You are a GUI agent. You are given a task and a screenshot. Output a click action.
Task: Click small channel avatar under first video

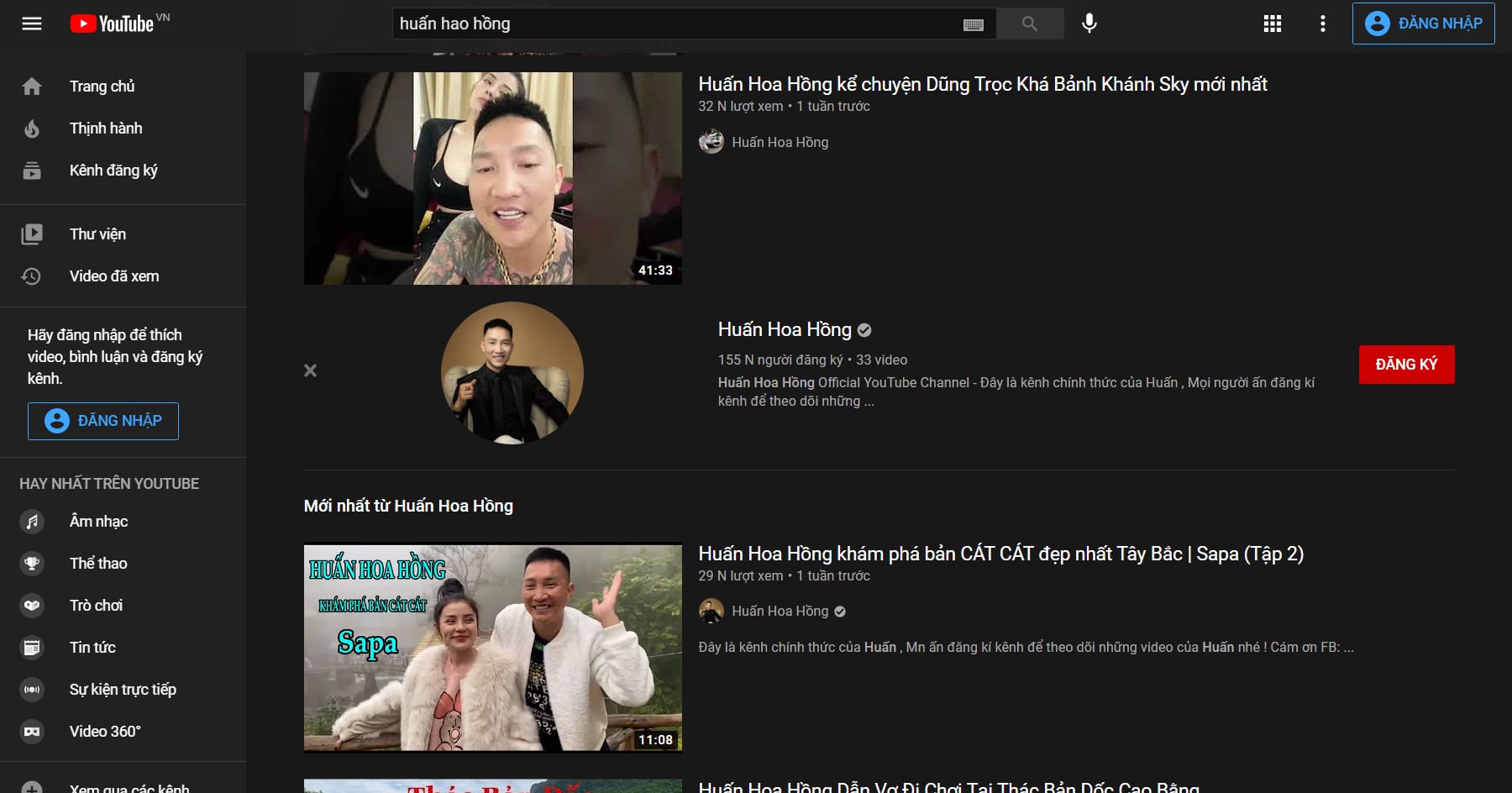click(711, 141)
